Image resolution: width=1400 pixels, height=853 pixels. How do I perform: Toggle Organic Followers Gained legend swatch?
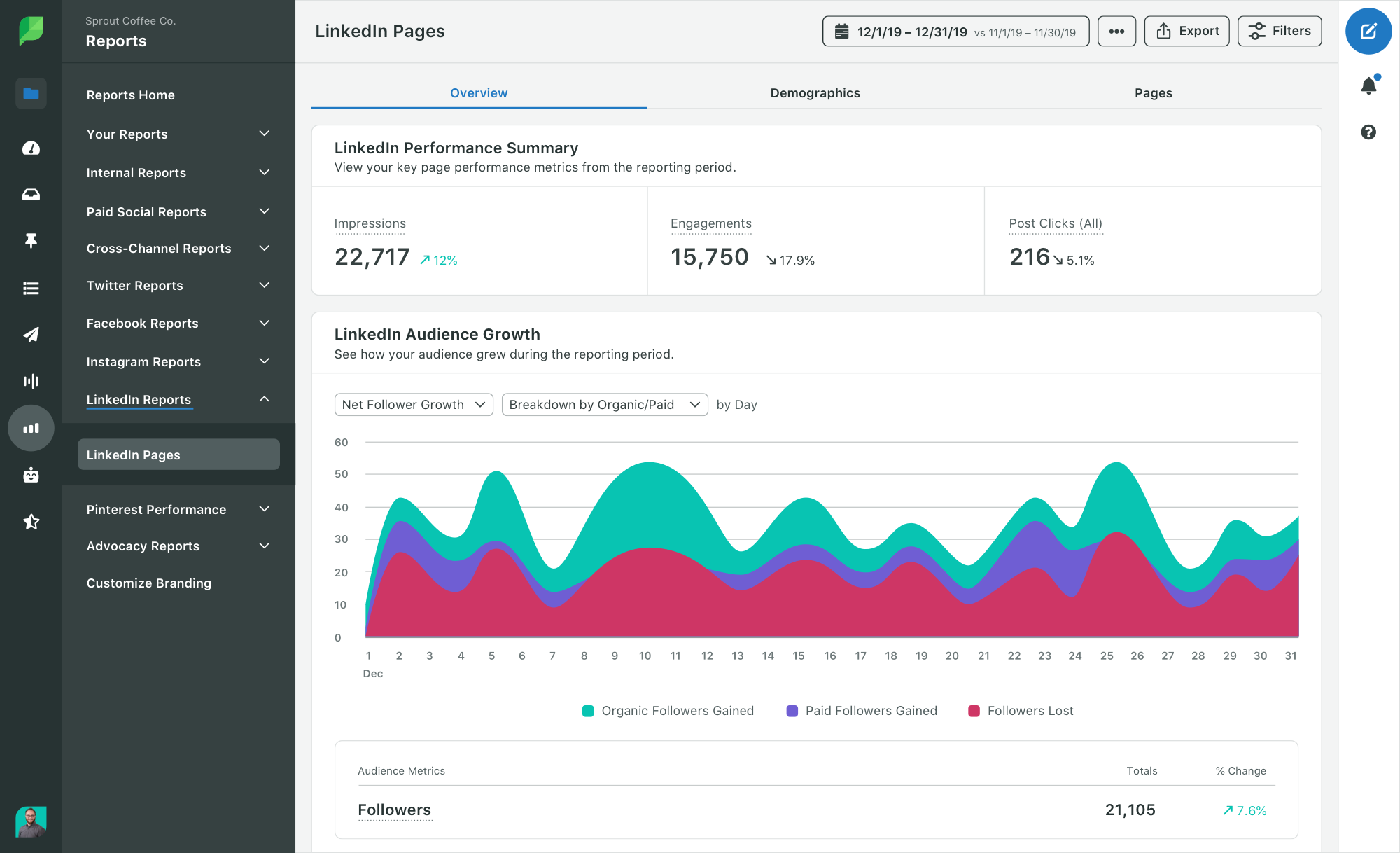tap(588, 711)
